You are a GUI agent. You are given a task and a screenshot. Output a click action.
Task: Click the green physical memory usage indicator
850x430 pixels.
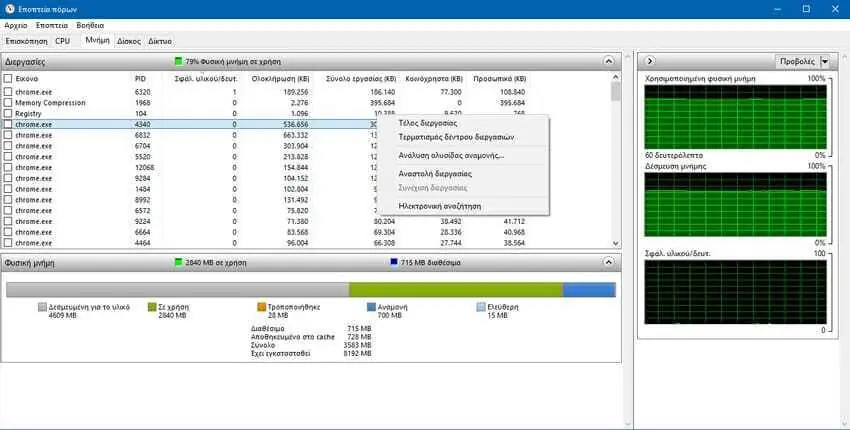point(178,61)
